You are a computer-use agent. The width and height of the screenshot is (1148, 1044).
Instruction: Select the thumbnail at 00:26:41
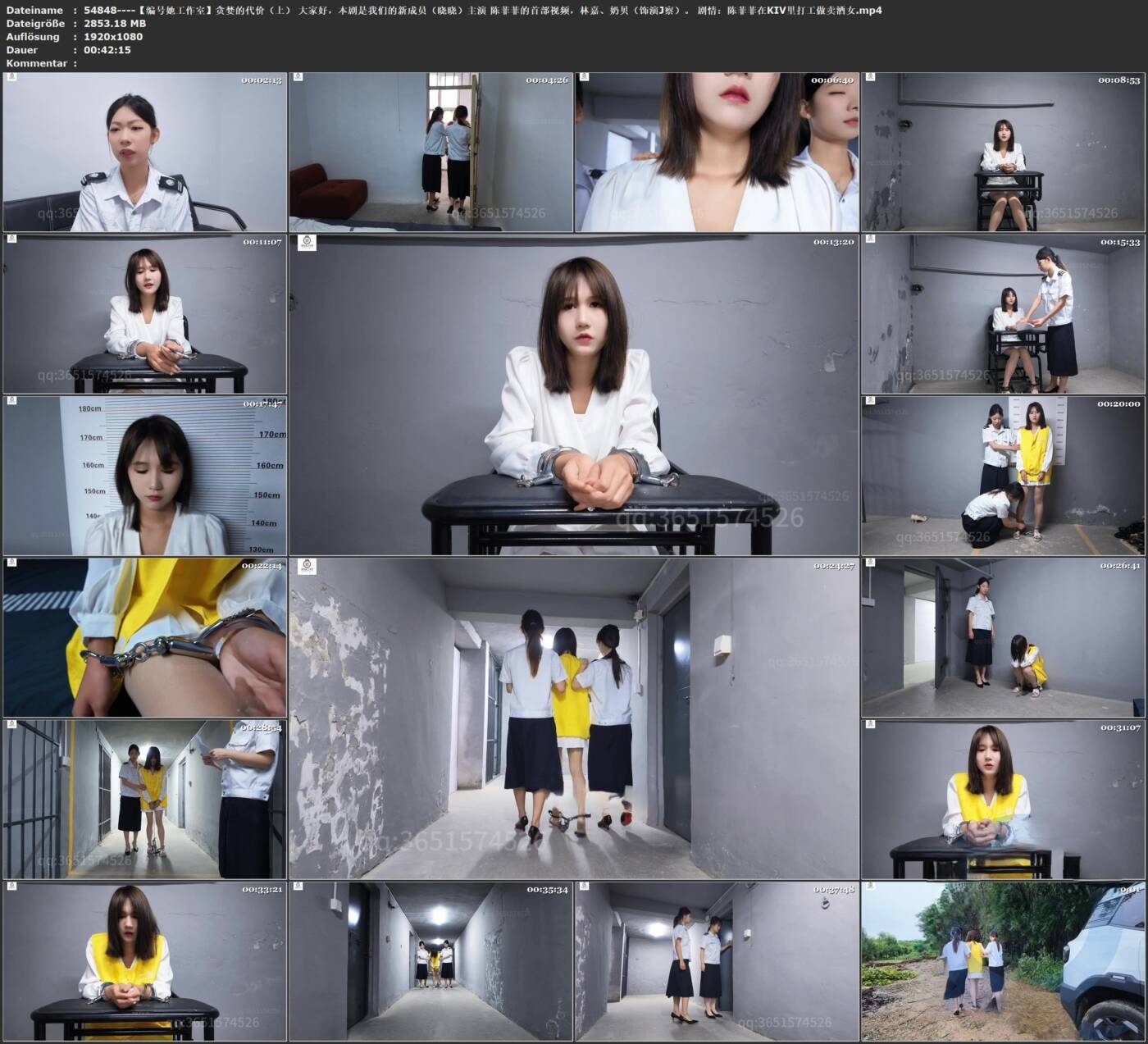point(1003,637)
